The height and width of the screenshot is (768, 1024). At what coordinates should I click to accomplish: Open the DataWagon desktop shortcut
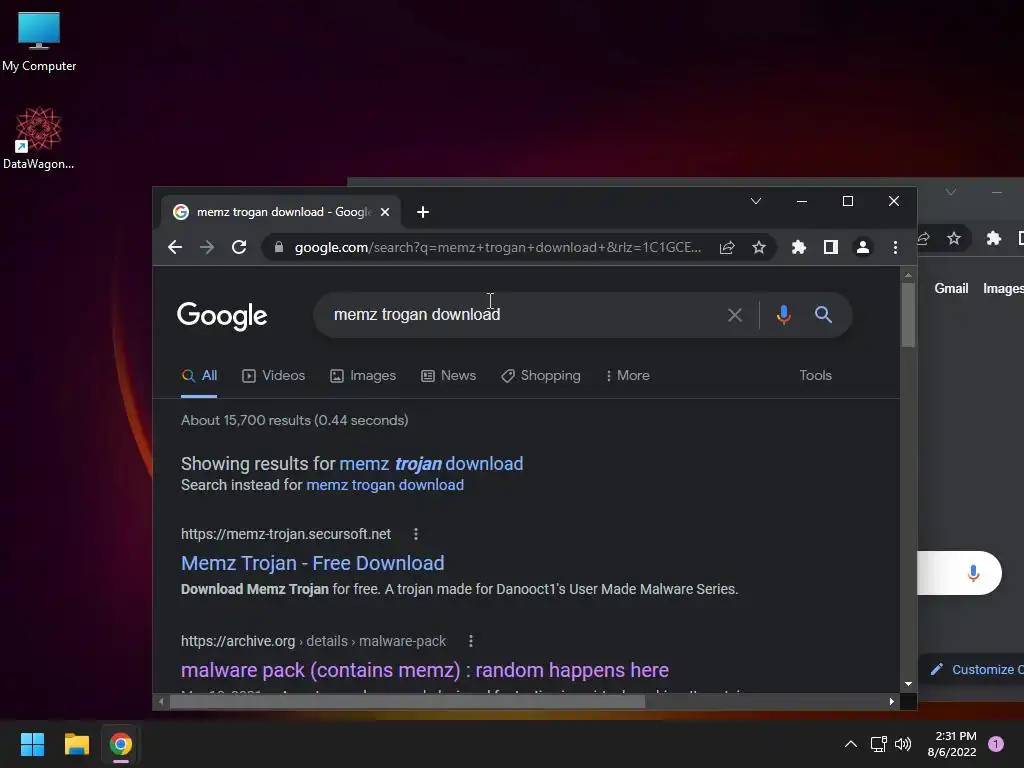click(39, 138)
